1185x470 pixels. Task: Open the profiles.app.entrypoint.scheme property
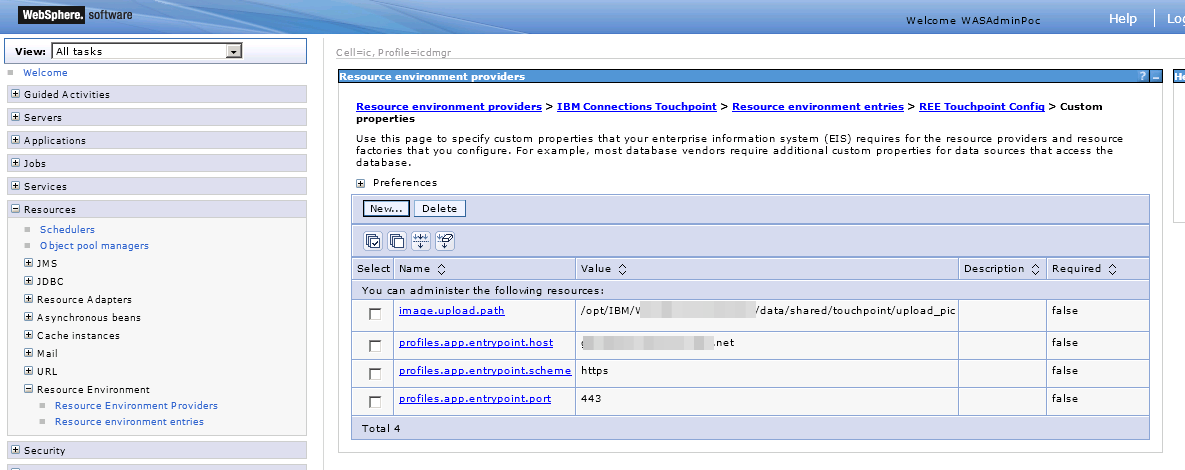[x=485, y=370]
